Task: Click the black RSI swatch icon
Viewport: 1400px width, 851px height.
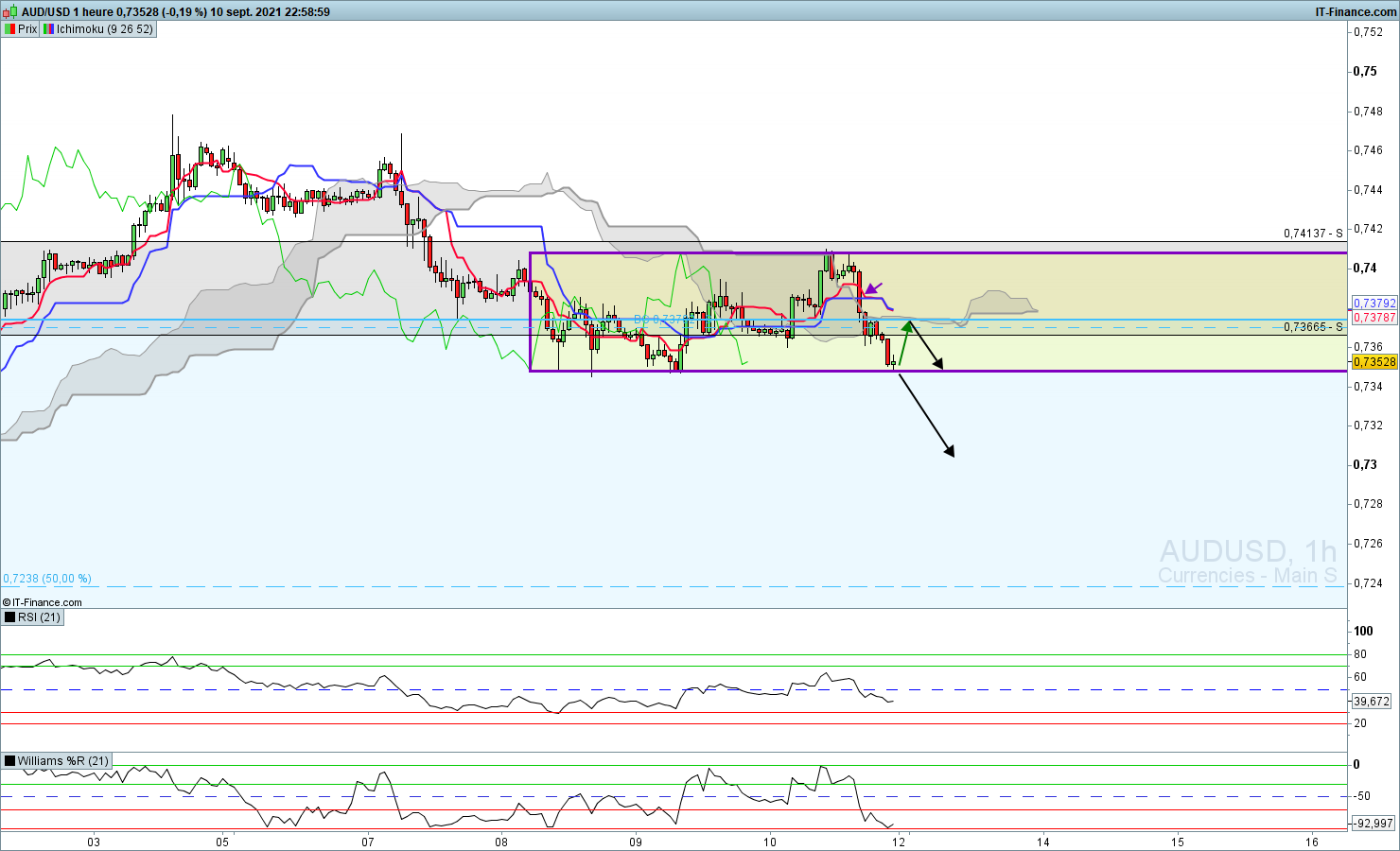Action: (x=9, y=617)
